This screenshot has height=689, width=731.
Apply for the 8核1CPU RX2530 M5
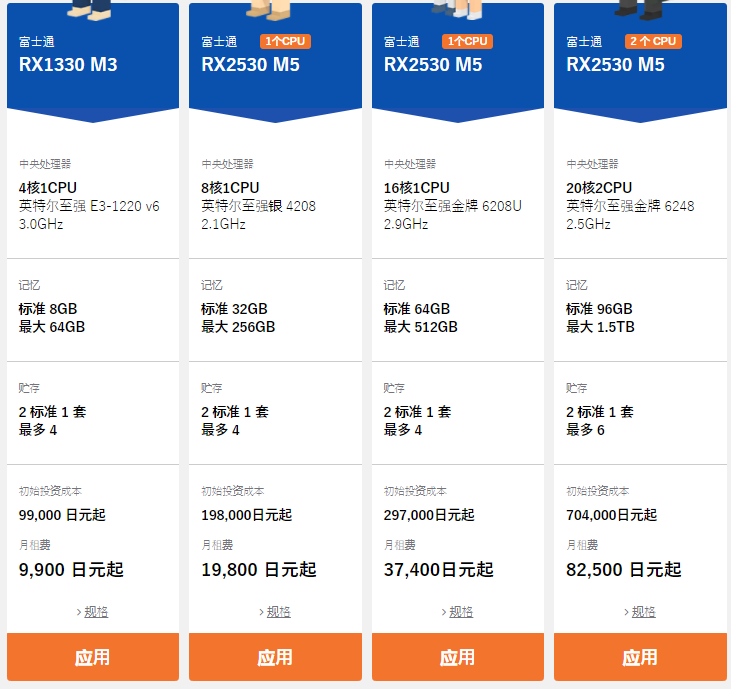[x=275, y=657]
